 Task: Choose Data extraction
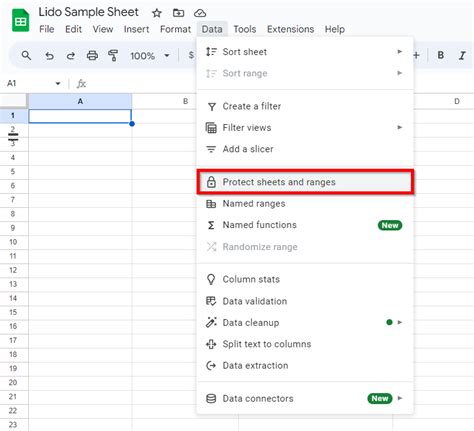pyautogui.click(x=305, y=366)
